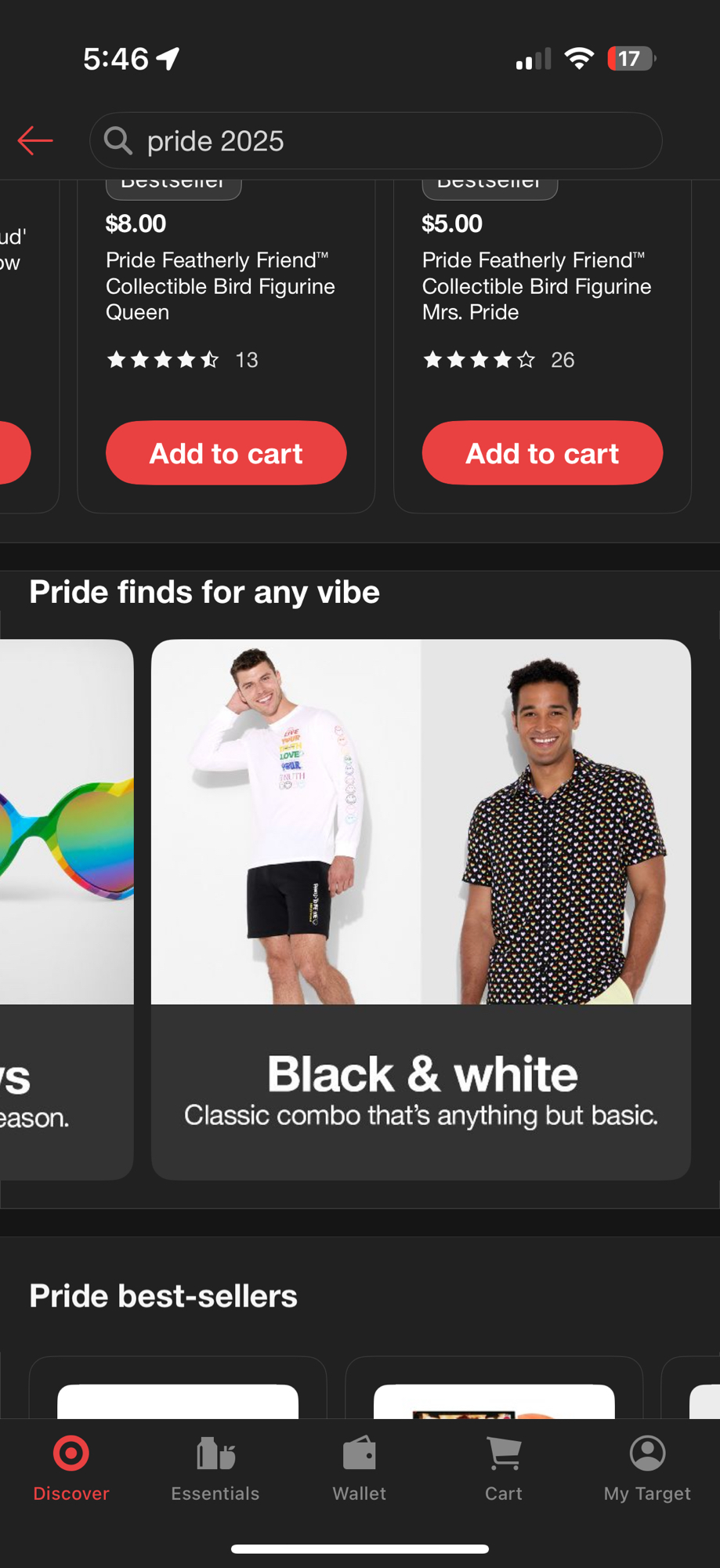View star rating with 26 reviews
The image size is (720, 1568).
[x=498, y=360]
